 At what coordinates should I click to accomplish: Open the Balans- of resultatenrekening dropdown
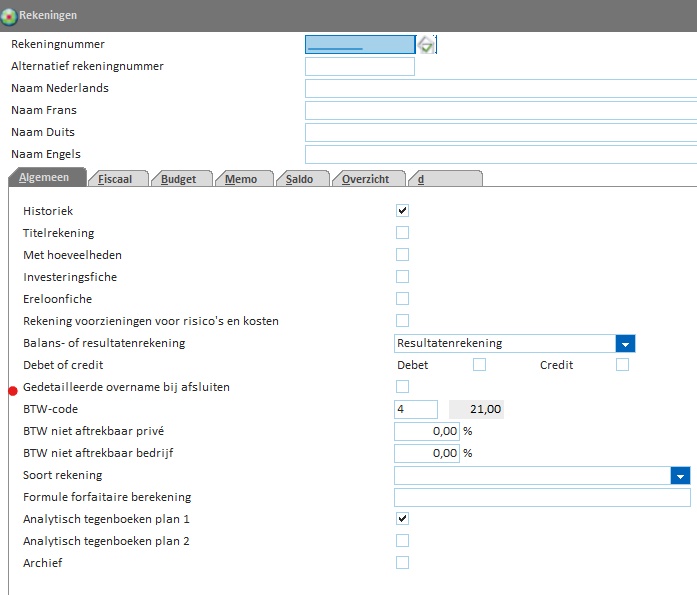(625, 343)
